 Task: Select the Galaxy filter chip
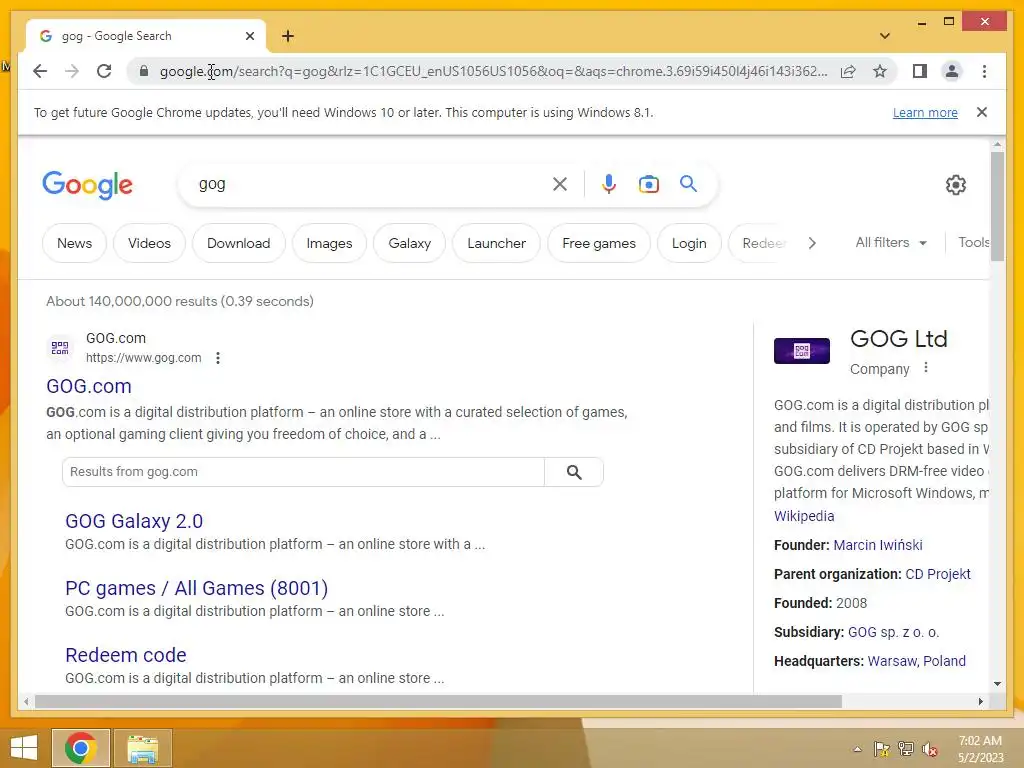click(409, 243)
